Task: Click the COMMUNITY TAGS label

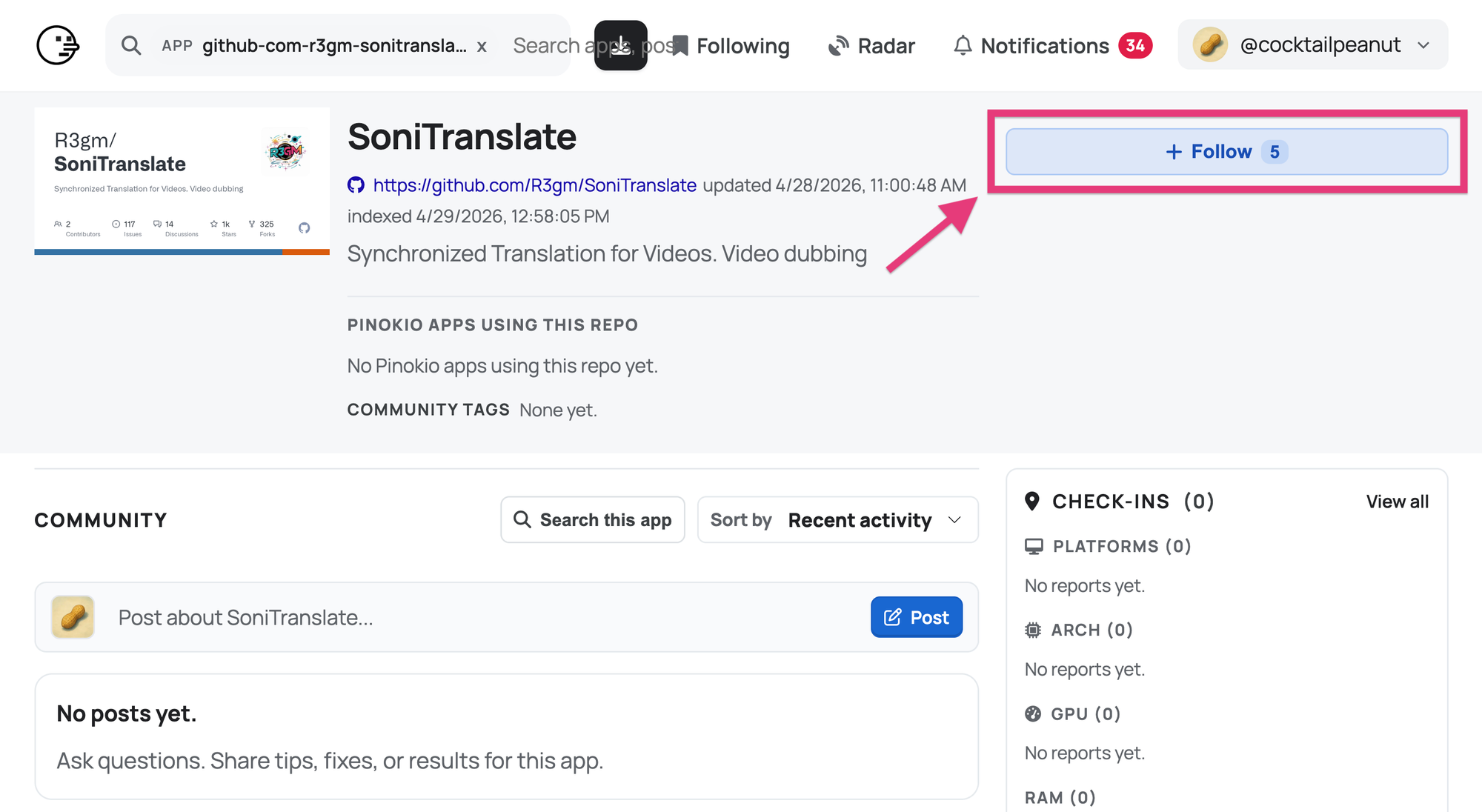Action: coord(428,410)
